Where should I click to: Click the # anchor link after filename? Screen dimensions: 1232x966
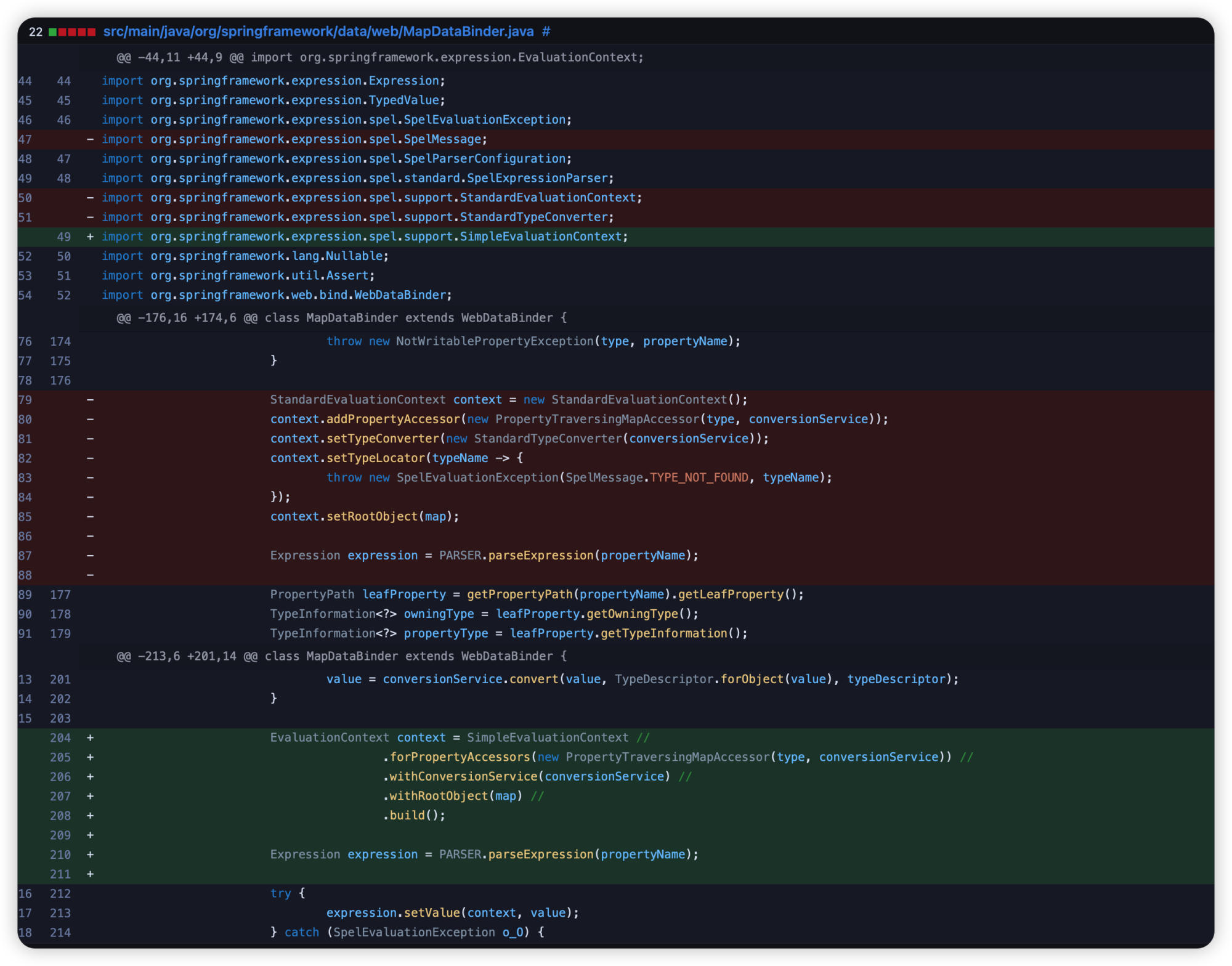pos(546,31)
